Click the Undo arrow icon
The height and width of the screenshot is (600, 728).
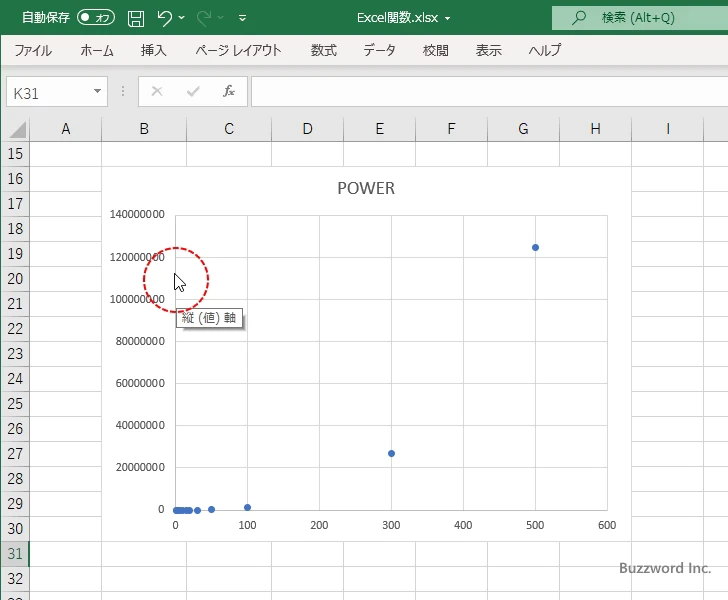click(164, 18)
